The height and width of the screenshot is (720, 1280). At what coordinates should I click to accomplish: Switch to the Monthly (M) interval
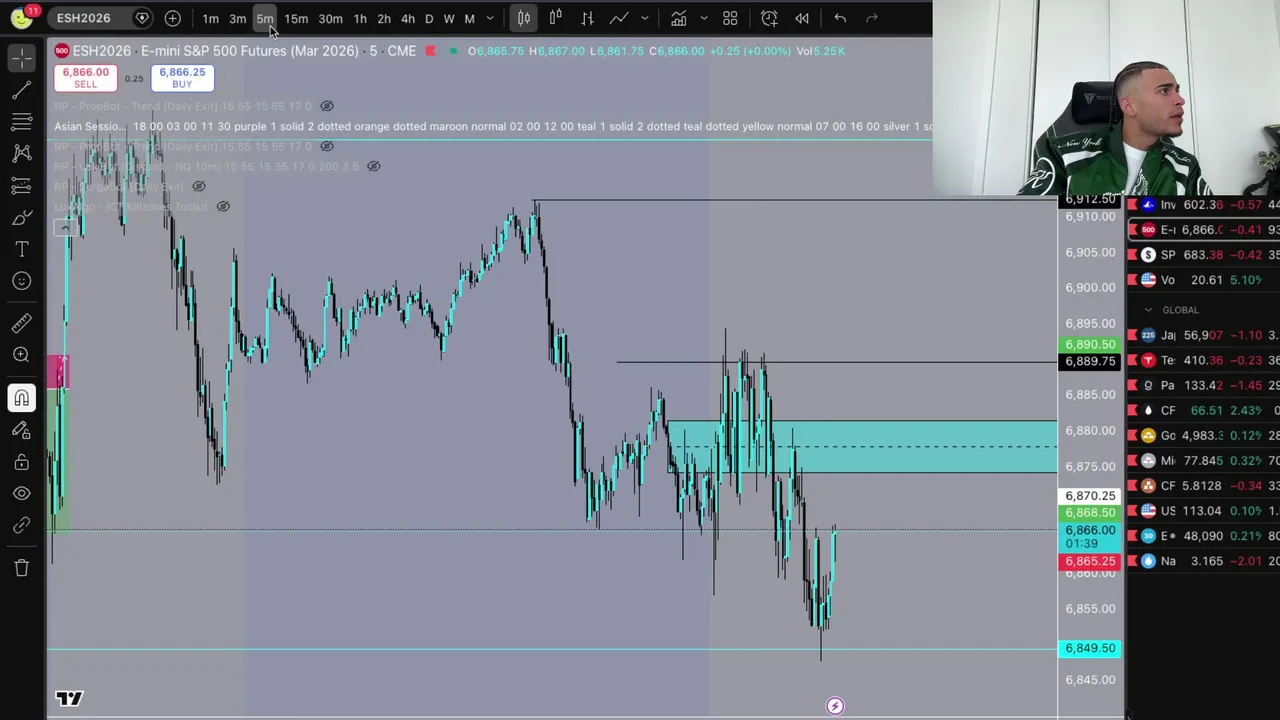(469, 18)
